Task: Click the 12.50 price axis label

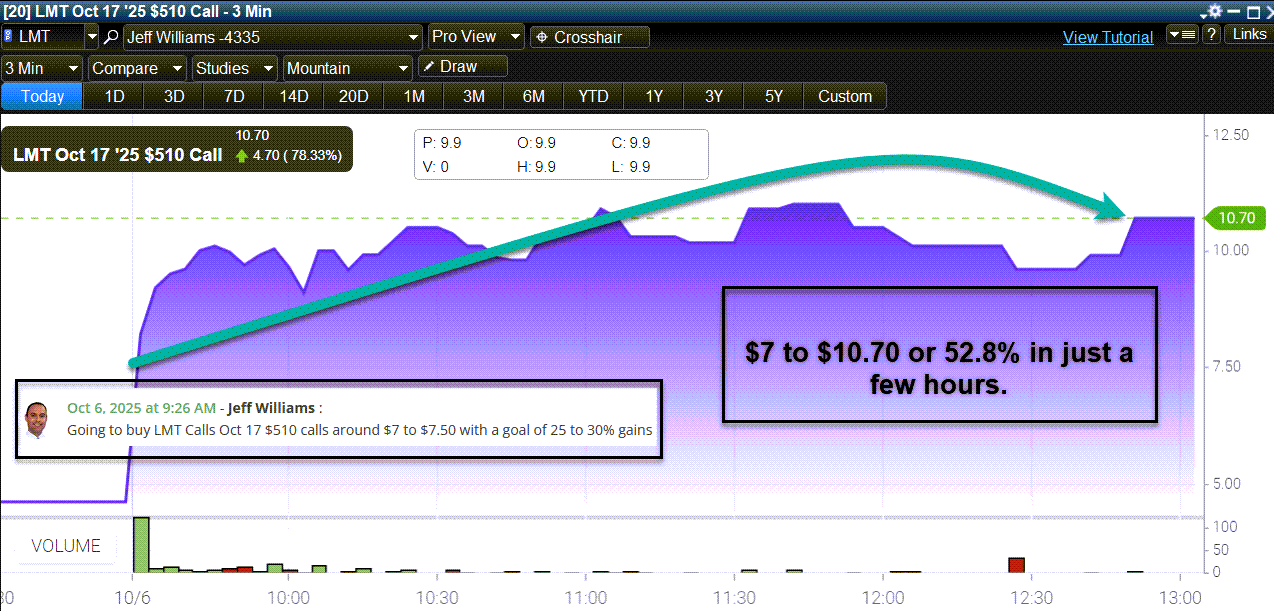Action: tap(1231, 135)
